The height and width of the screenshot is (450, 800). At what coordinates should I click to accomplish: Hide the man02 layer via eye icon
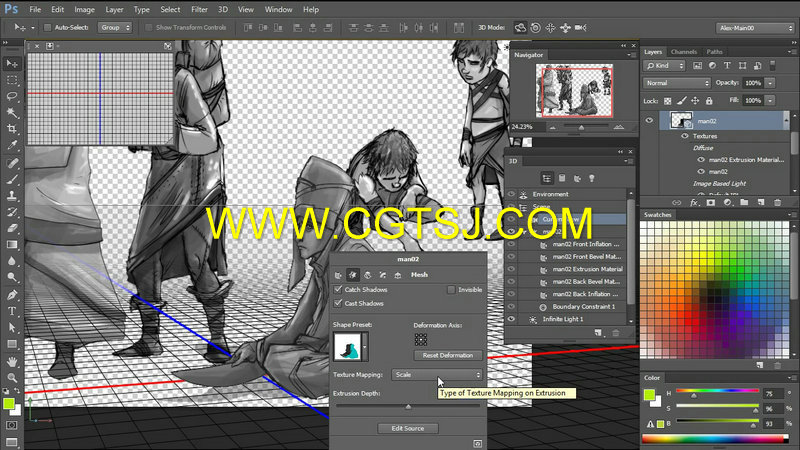click(x=649, y=121)
